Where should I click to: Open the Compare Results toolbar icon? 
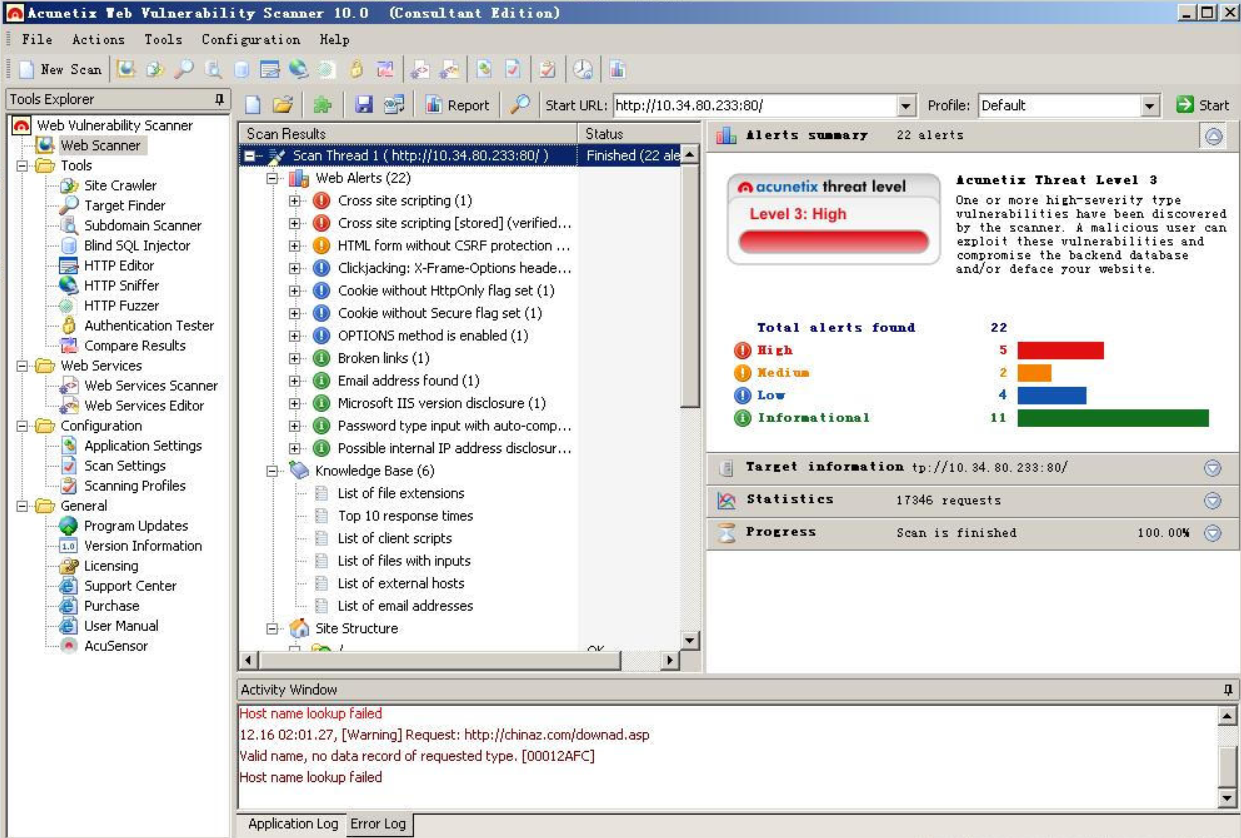[x=385, y=69]
